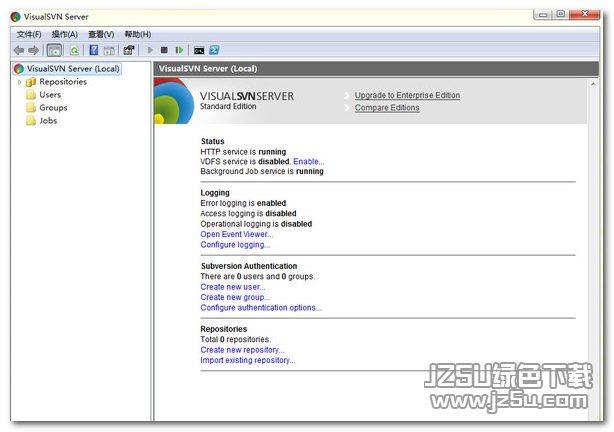Click the Import existing repository link

pos(247,360)
